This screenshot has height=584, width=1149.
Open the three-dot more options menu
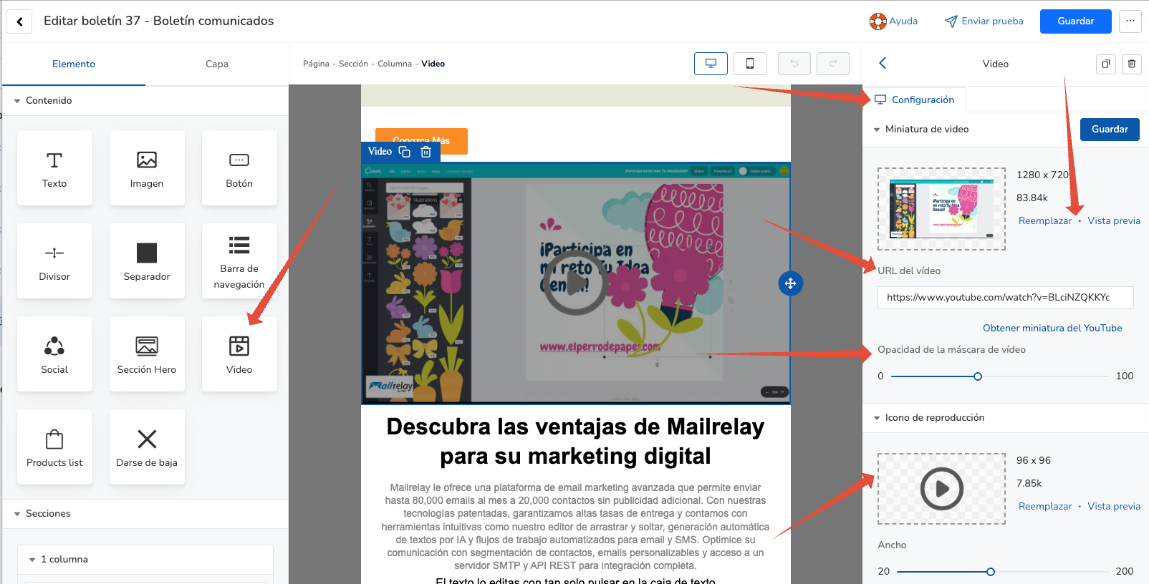point(1129,21)
